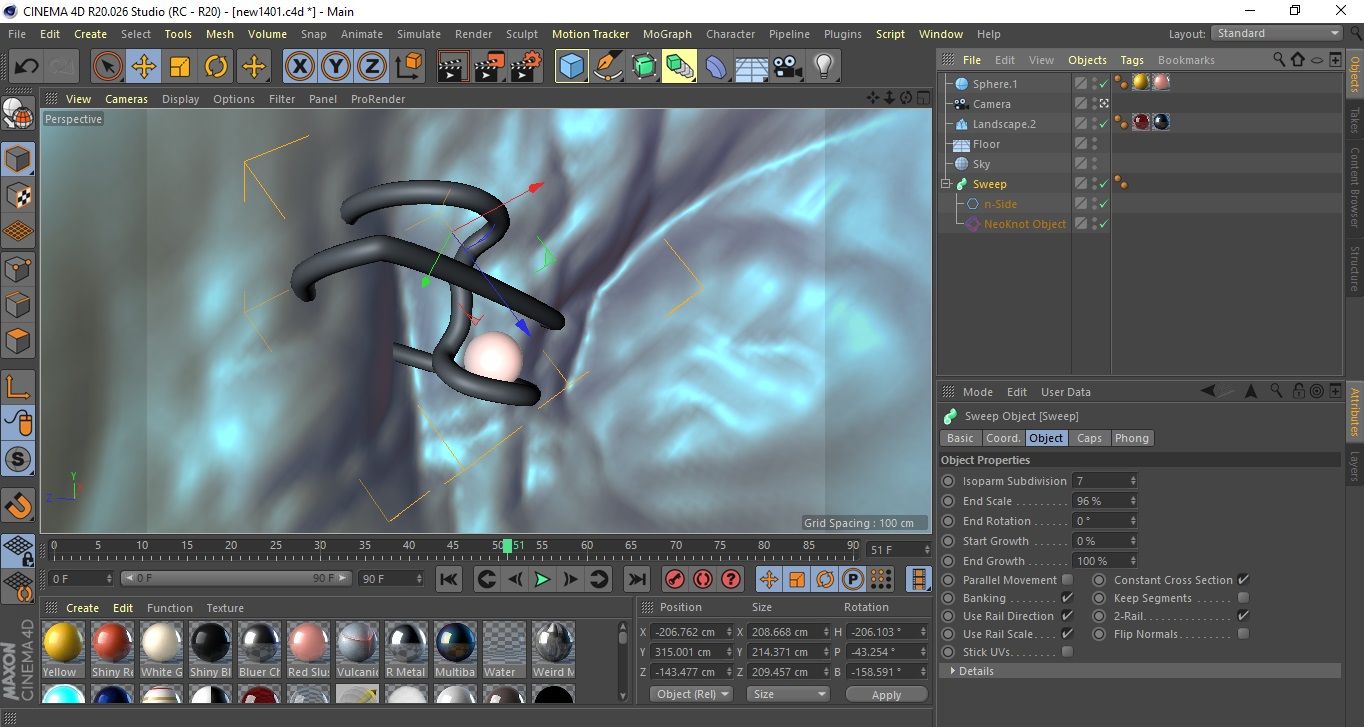Click the Isoparm Subdivision stepper arrows
1364x727 pixels.
click(x=1132, y=481)
